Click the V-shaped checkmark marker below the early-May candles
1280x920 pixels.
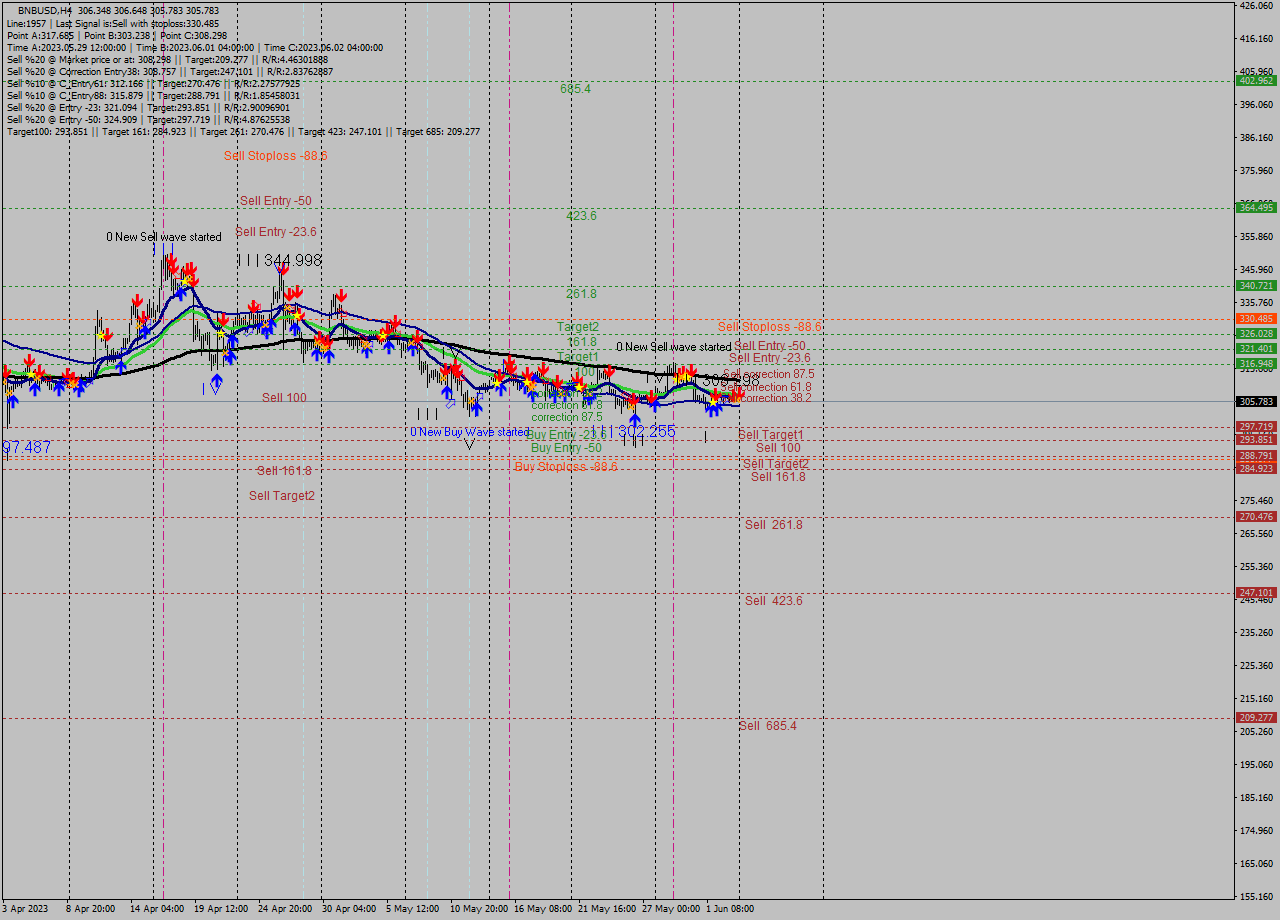click(x=469, y=444)
